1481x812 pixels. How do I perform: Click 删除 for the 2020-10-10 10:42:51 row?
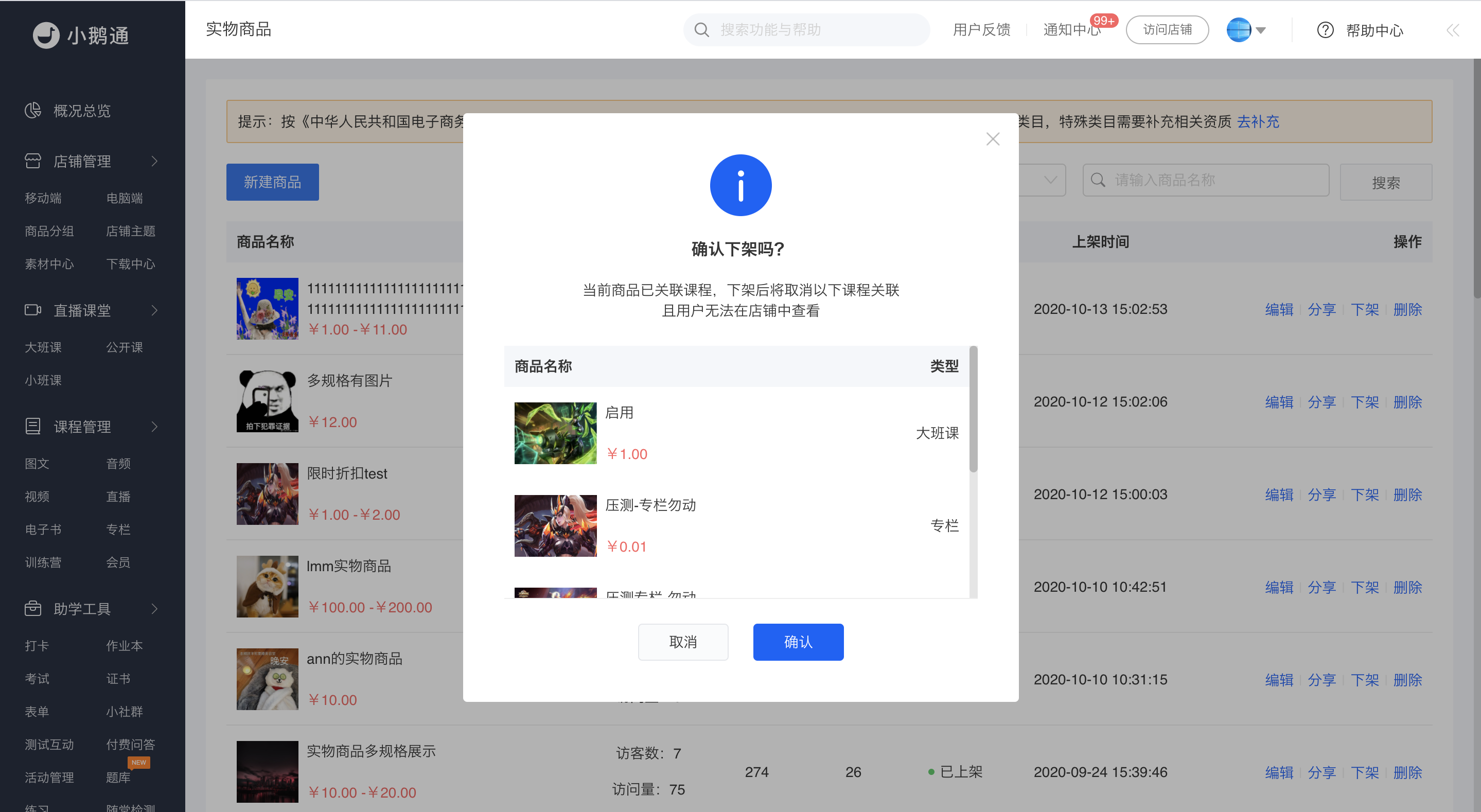coord(1407,587)
